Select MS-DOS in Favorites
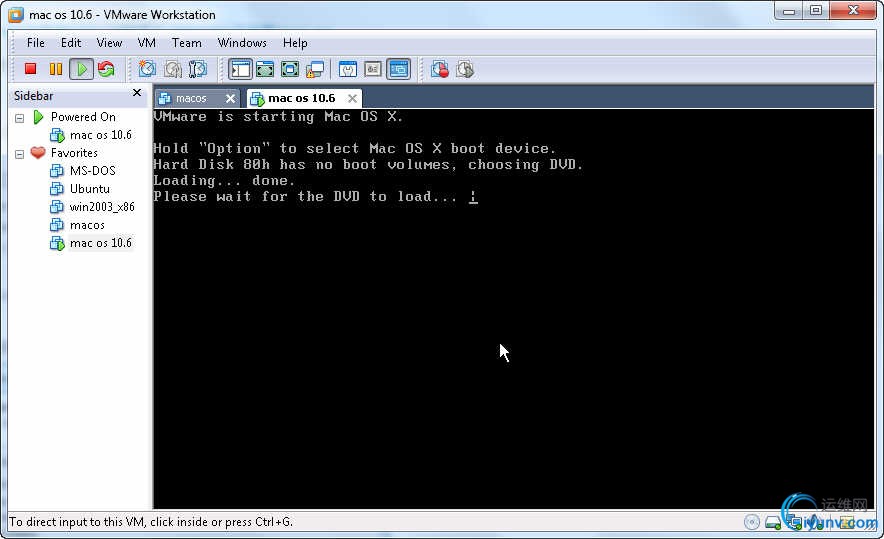The width and height of the screenshot is (884, 539). tap(92, 171)
